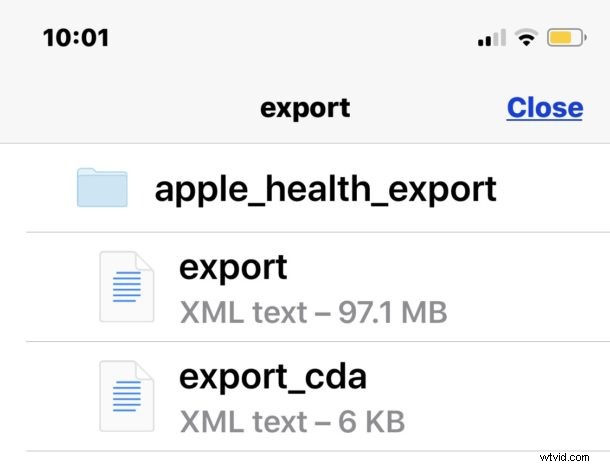
Task: Tap blank space right of apple_health_export
Action: pyautogui.click(x=552, y=188)
